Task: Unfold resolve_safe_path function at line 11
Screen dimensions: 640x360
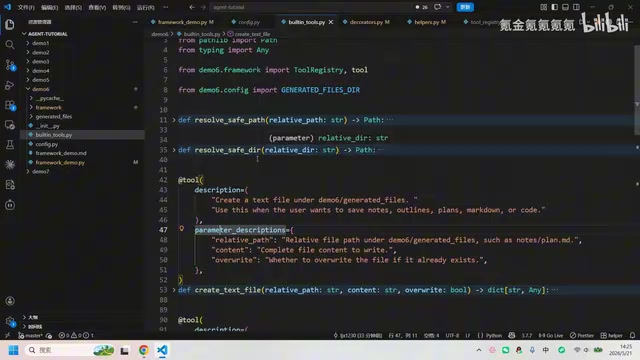Action: (174, 120)
